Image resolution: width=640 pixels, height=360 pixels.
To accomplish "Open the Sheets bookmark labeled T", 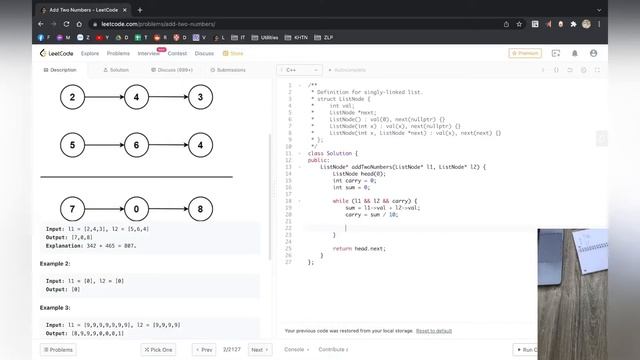I will point(141,37).
